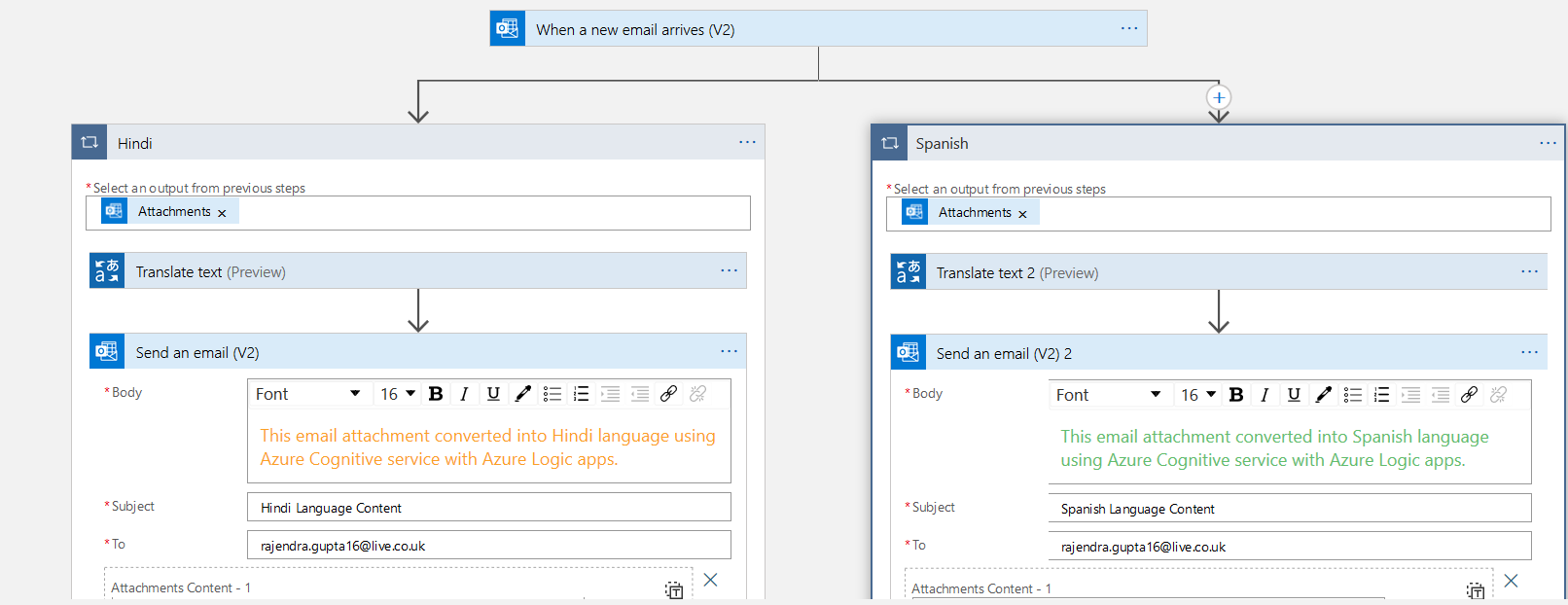Open options menu for Translate text 2

point(1529,271)
